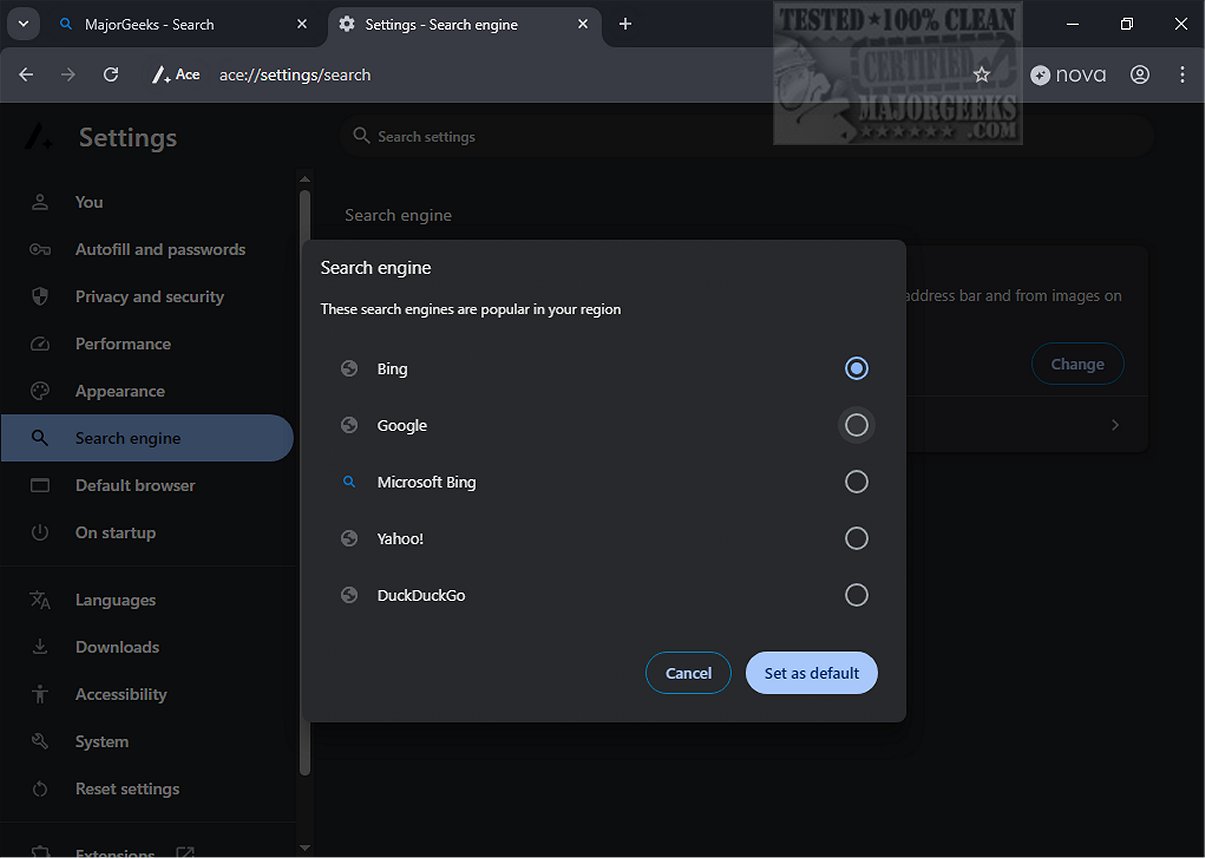Click the person icon beside You
Screen dimensions: 1205x858
40,202
